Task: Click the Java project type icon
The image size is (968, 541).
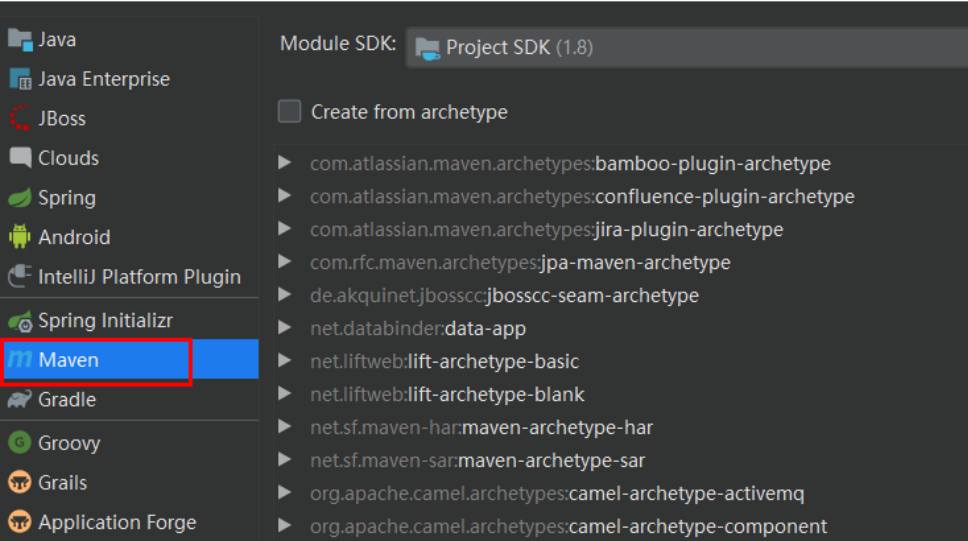Action: [20, 40]
